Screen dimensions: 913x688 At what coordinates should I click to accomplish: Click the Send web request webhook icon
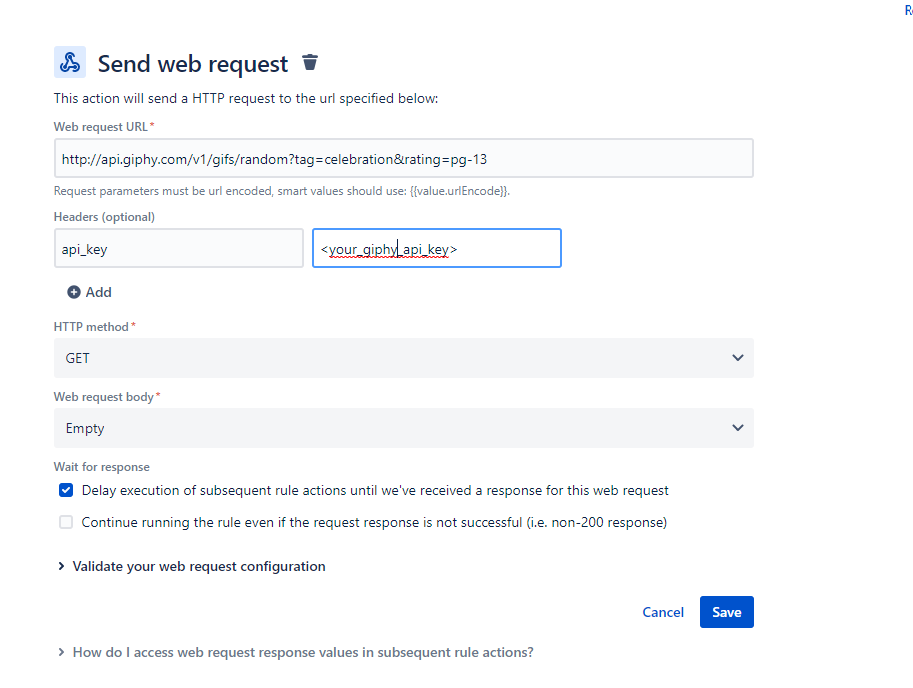point(70,62)
